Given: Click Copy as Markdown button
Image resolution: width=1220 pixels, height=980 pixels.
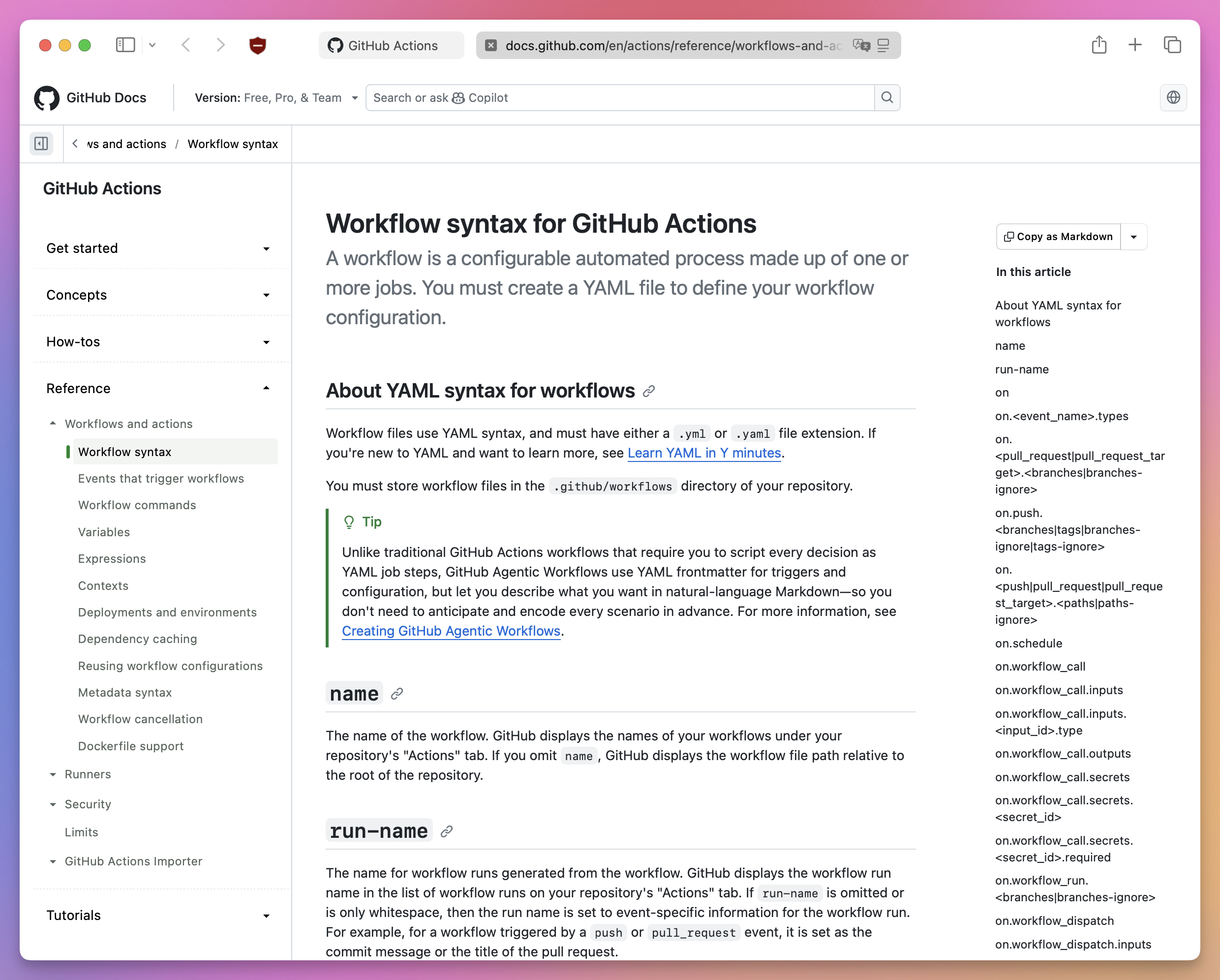Looking at the screenshot, I should pyautogui.click(x=1058, y=237).
